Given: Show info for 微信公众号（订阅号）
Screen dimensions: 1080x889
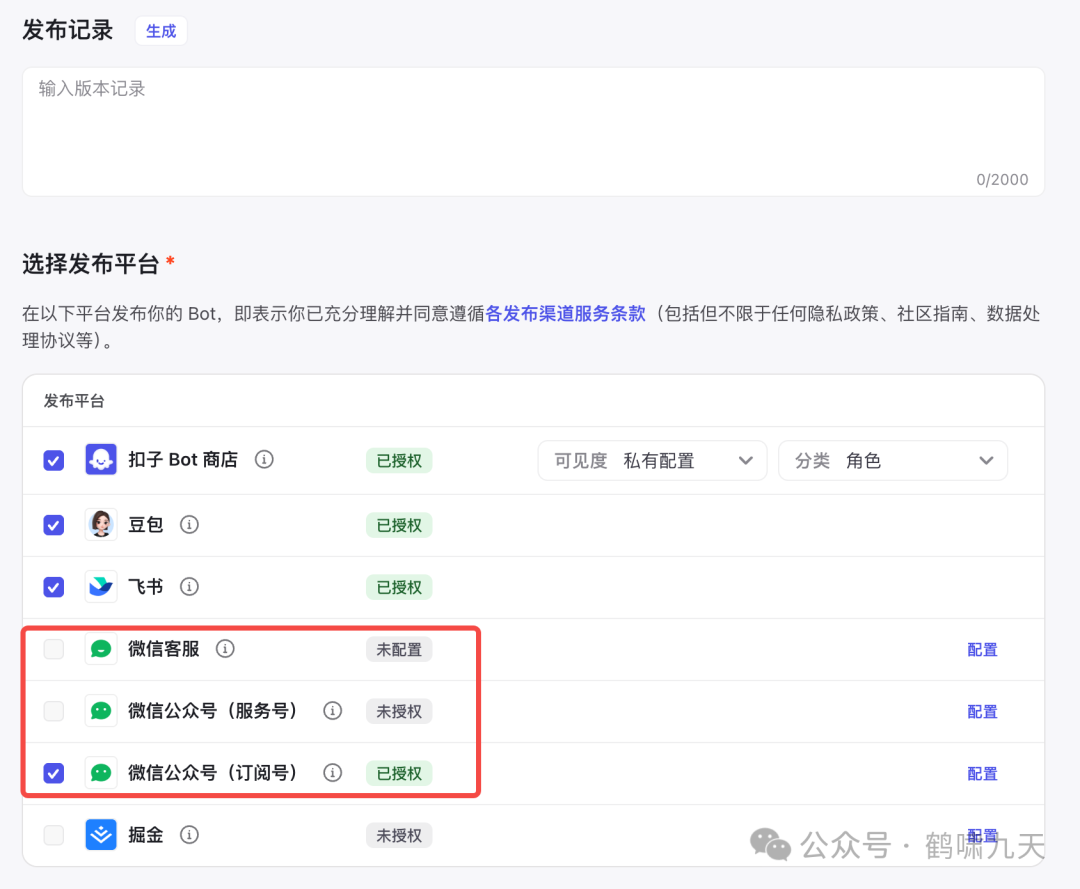Looking at the screenshot, I should 333,773.
